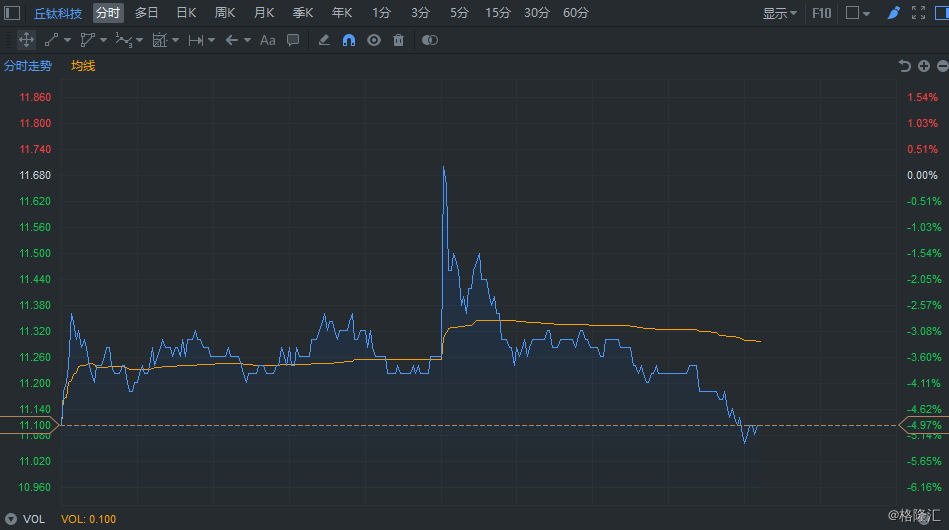Toggle drawings visibility with eye icon

[374, 40]
